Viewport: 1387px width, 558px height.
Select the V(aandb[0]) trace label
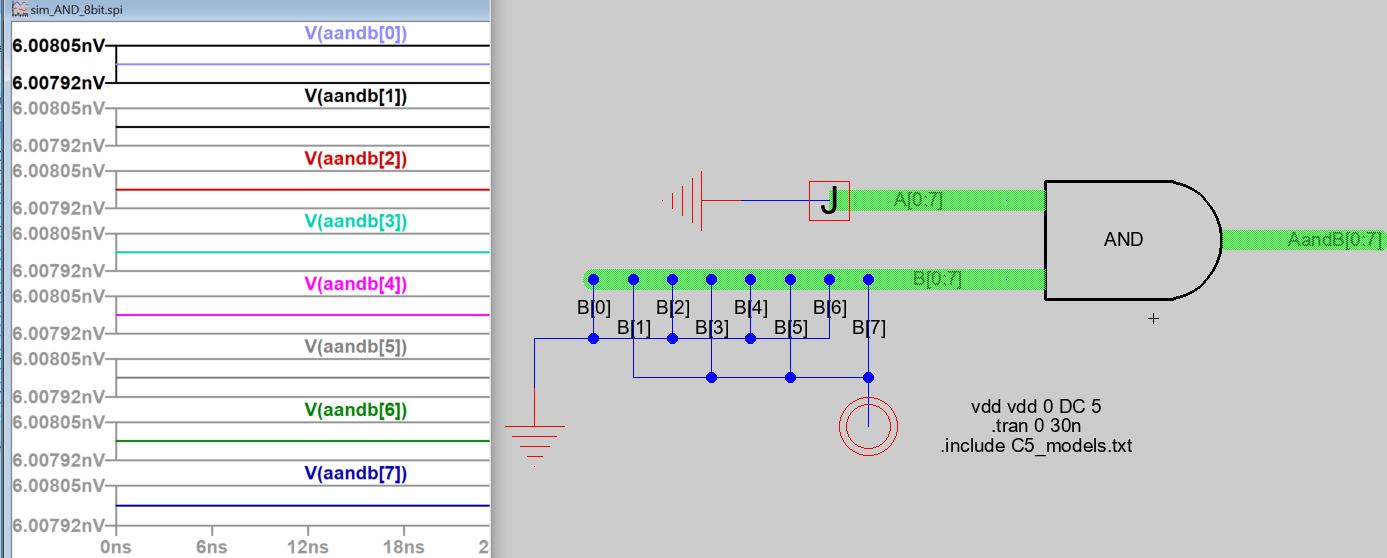click(x=355, y=33)
